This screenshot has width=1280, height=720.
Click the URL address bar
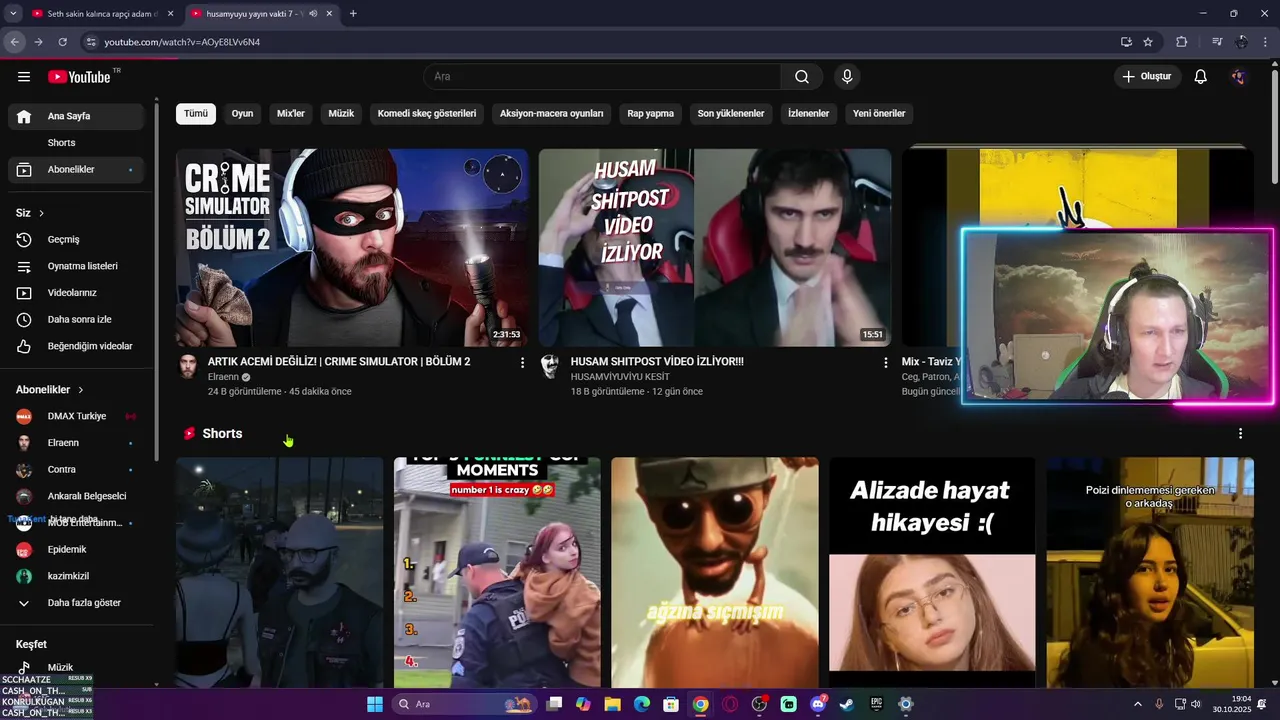pos(600,42)
